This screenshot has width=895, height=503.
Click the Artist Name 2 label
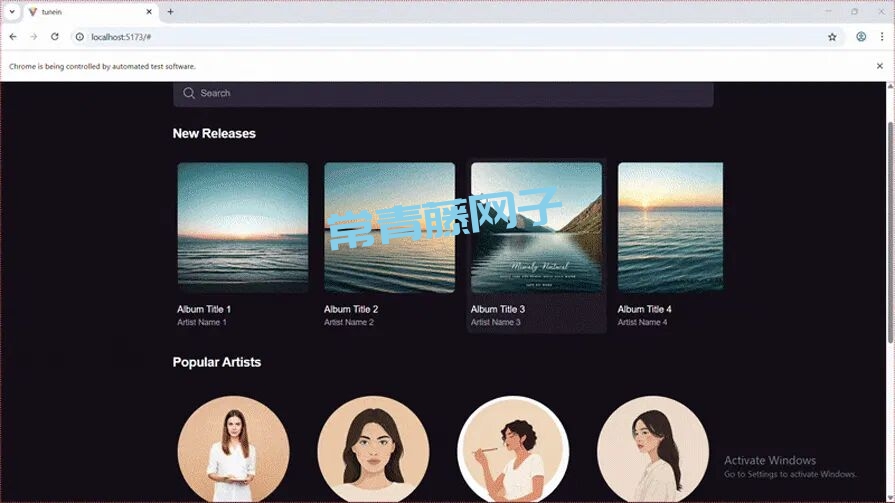[348, 322]
